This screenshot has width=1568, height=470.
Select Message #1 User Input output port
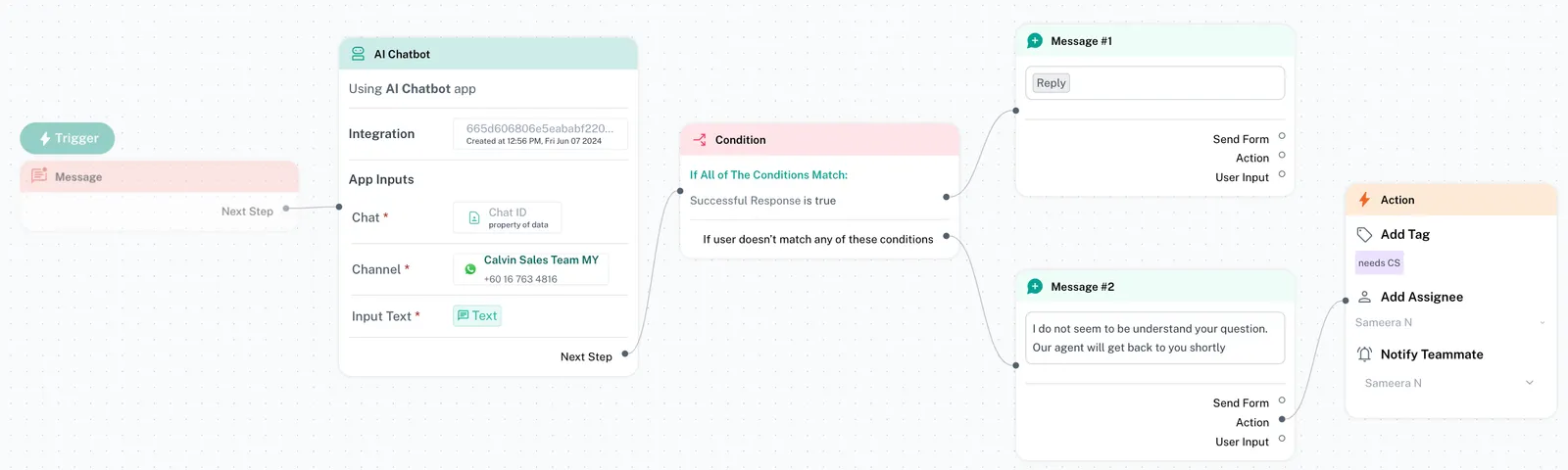click(x=1282, y=174)
